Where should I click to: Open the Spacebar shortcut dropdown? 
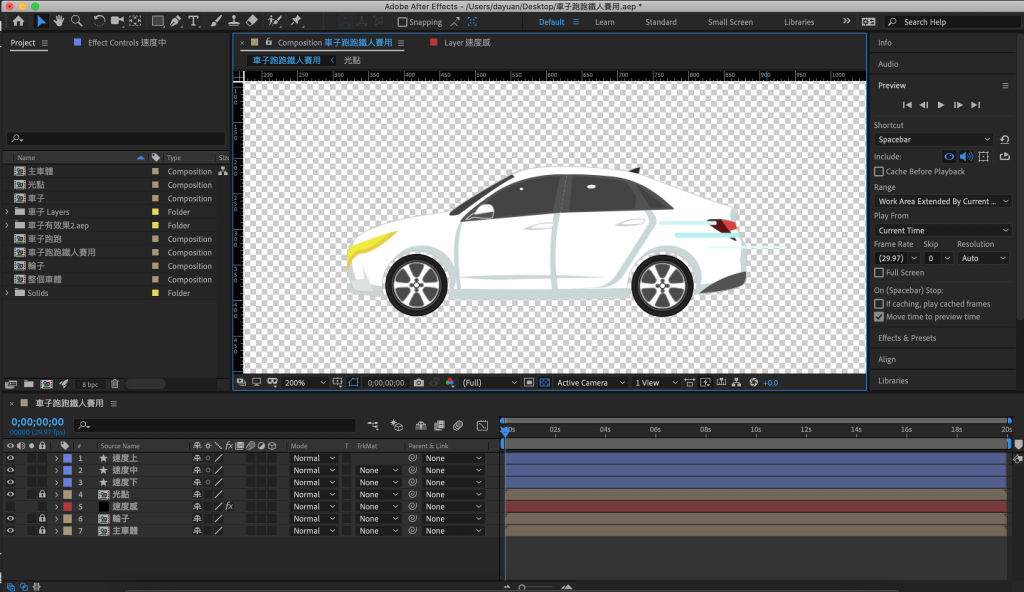click(933, 140)
